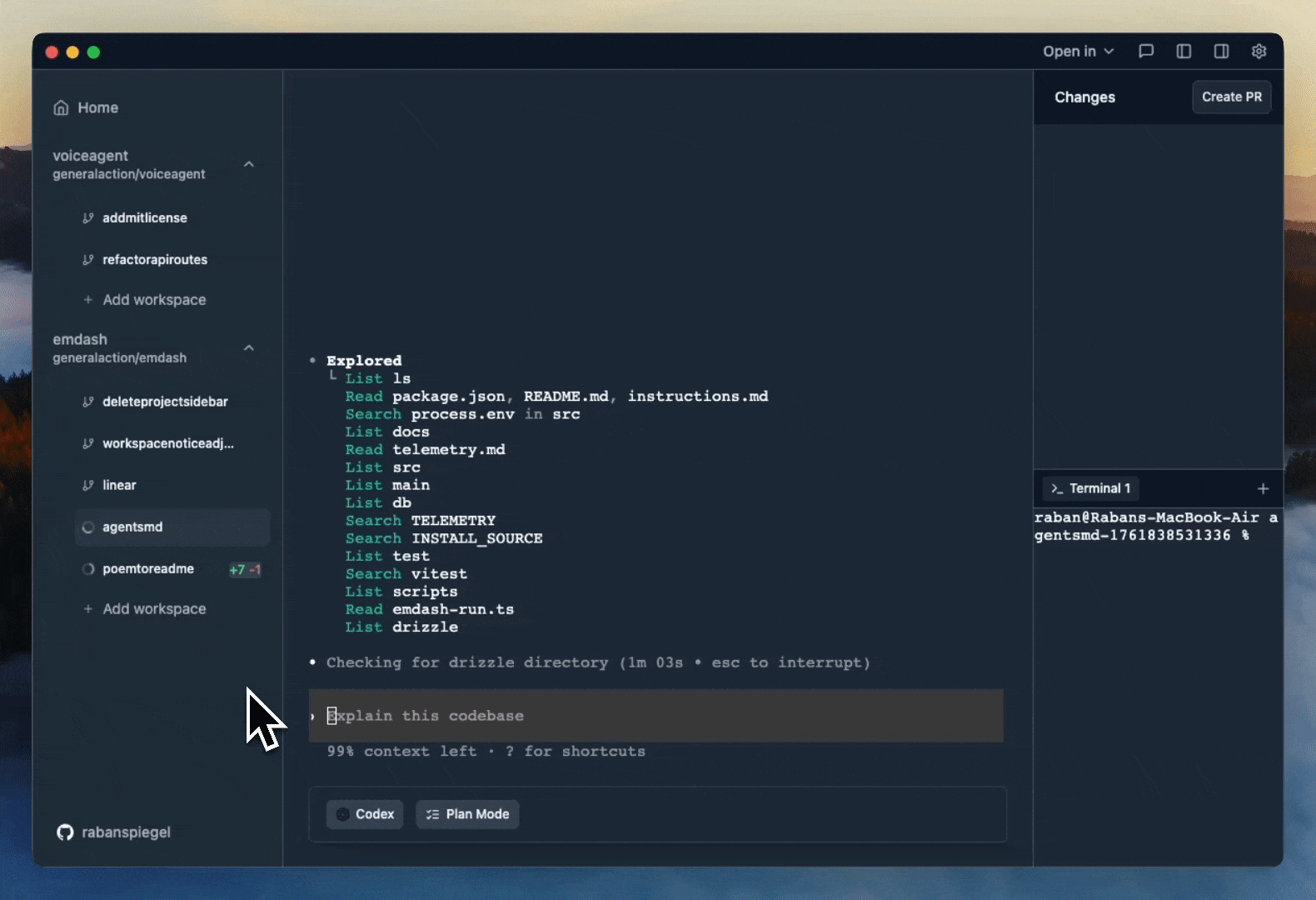This screenshot has height=900, width=1316.
Task: Click the Home icon in sidebar
Action: point(61,107)
